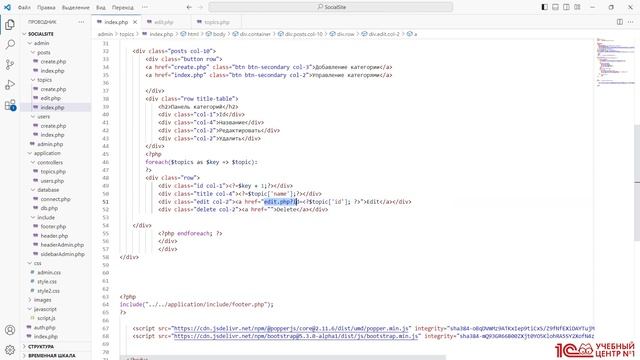
Task: Open editor More Actions ellipsis
Action: [631, 22]
